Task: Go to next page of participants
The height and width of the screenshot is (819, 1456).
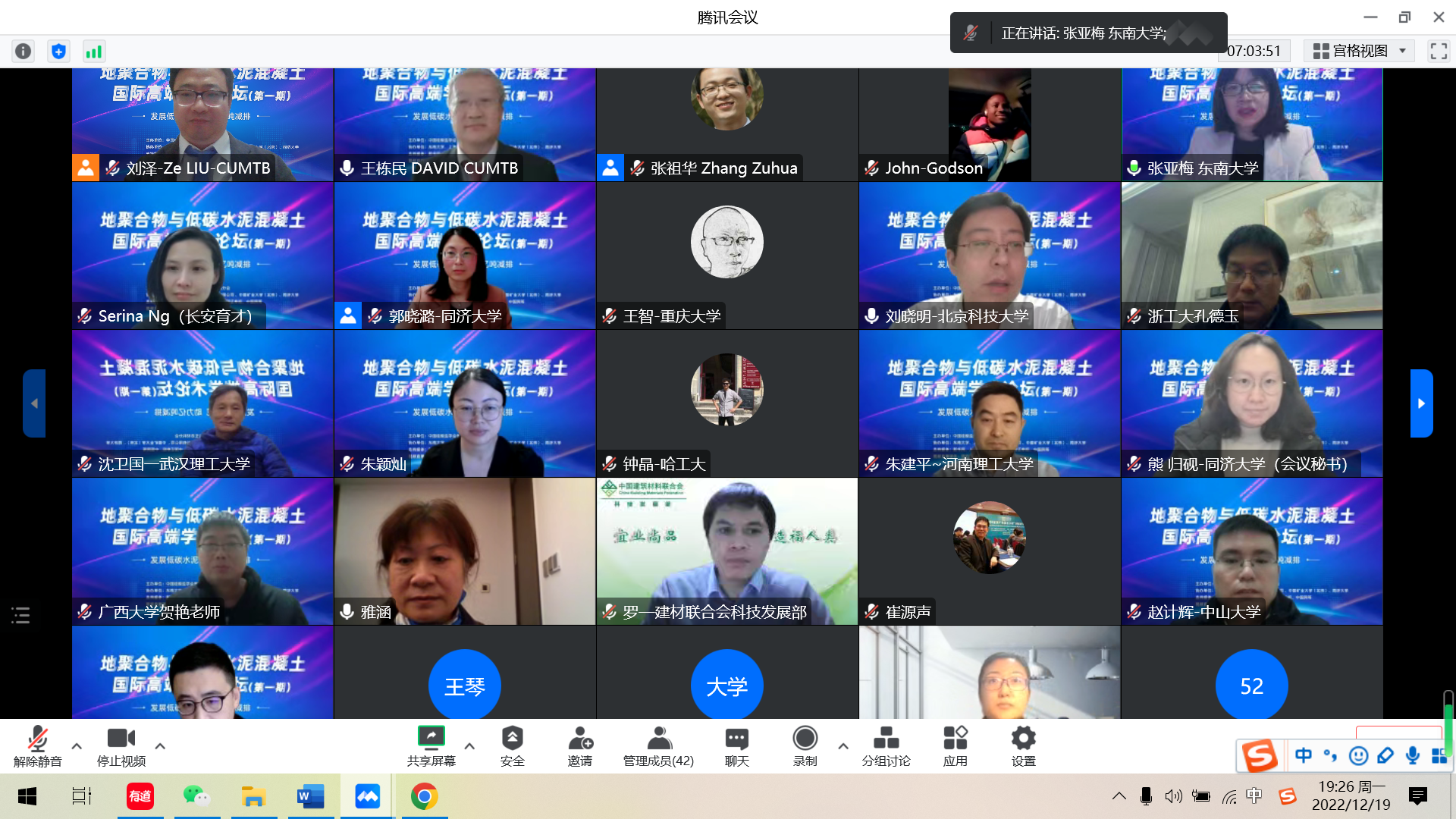Action: coord(1421,403)
